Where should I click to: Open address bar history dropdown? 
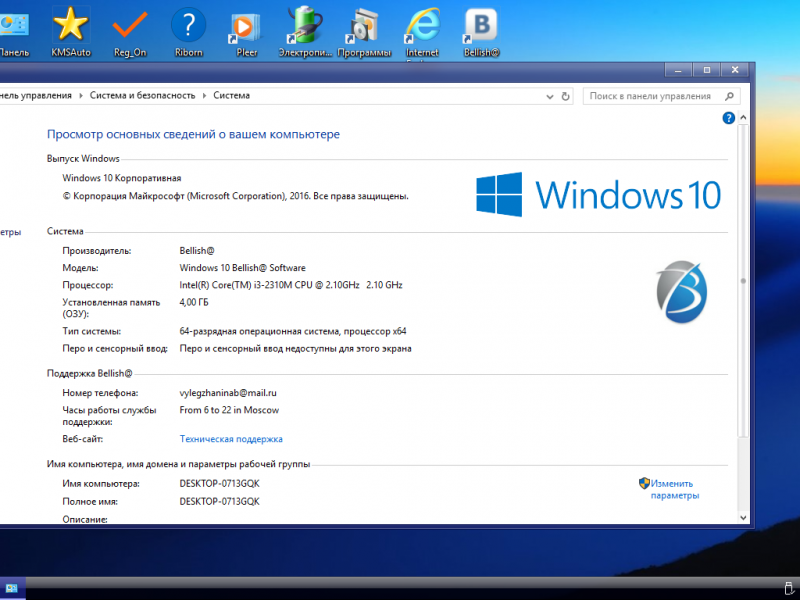coord(549,96)
